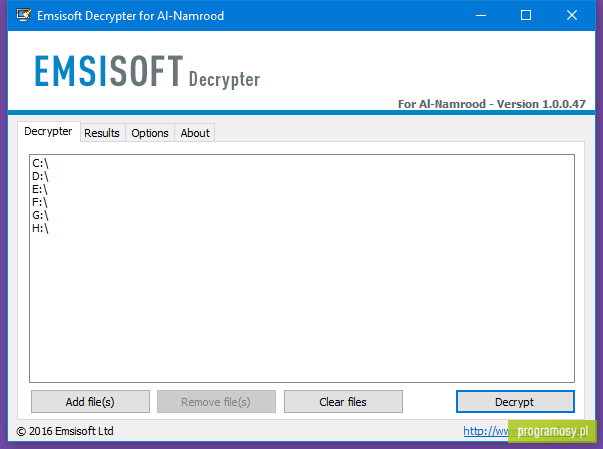Close the Emsisoft Decrypter window
Viewport: 603px width, 449px height.
(x=572, y=15)
